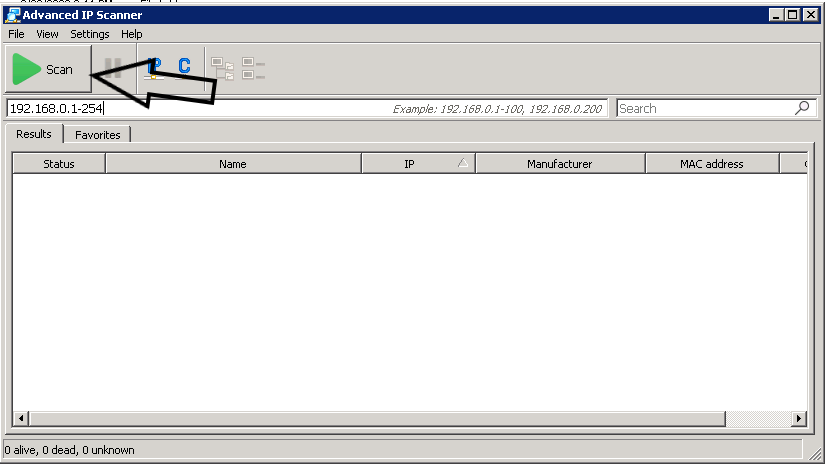Open the View menu

[x=47, y=34]
